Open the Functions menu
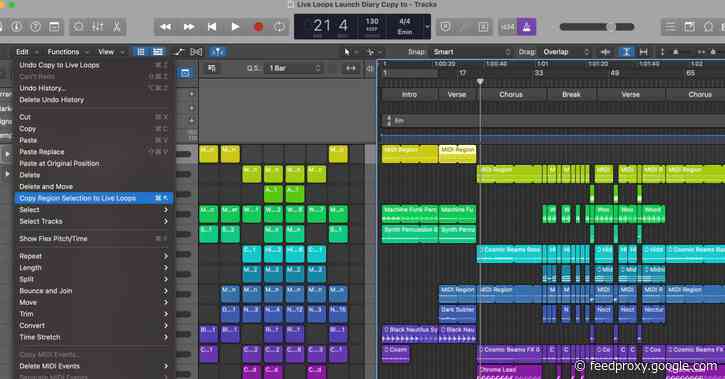 (x=63, y=52)
